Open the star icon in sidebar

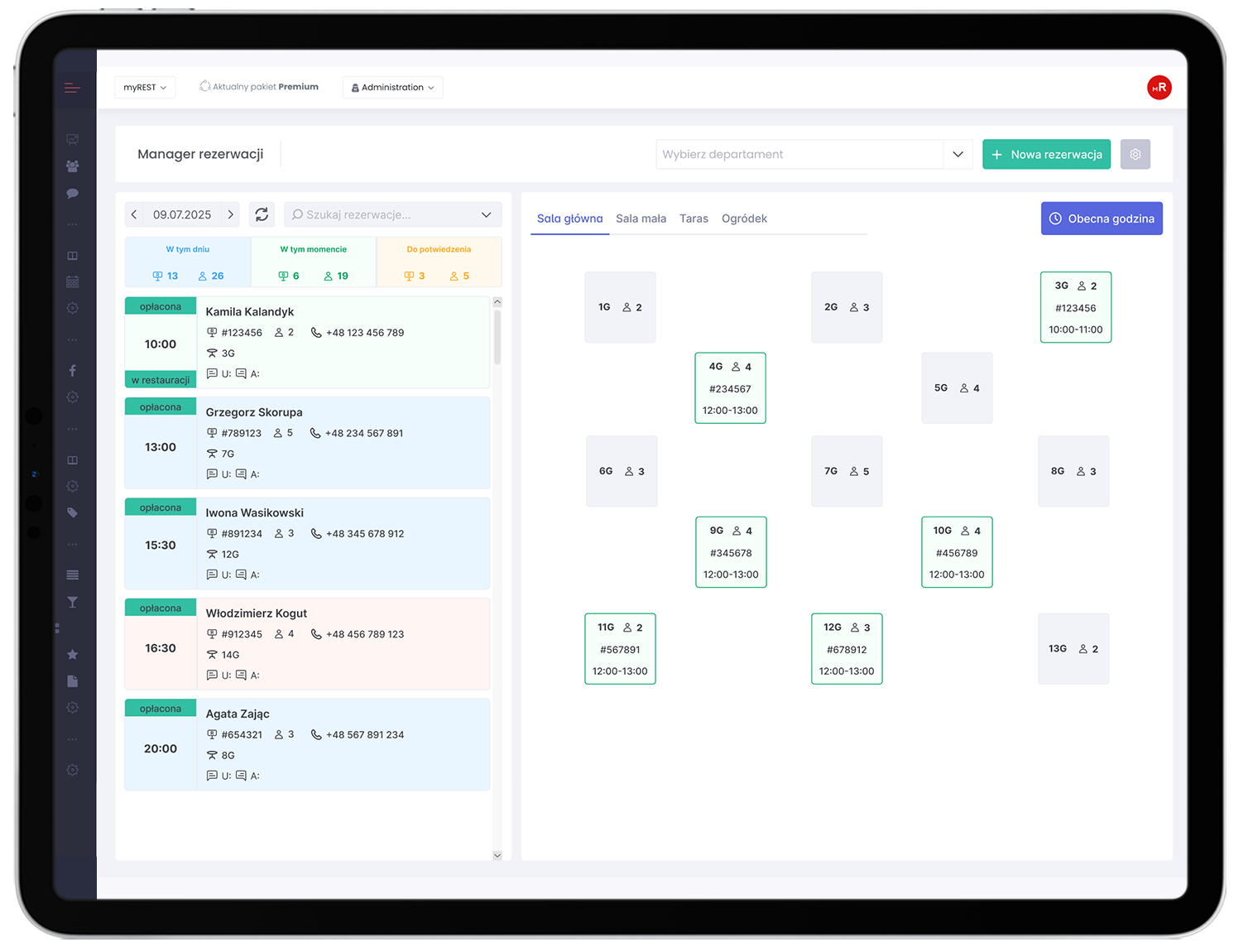pyautogui.click(x=73, y=655)
